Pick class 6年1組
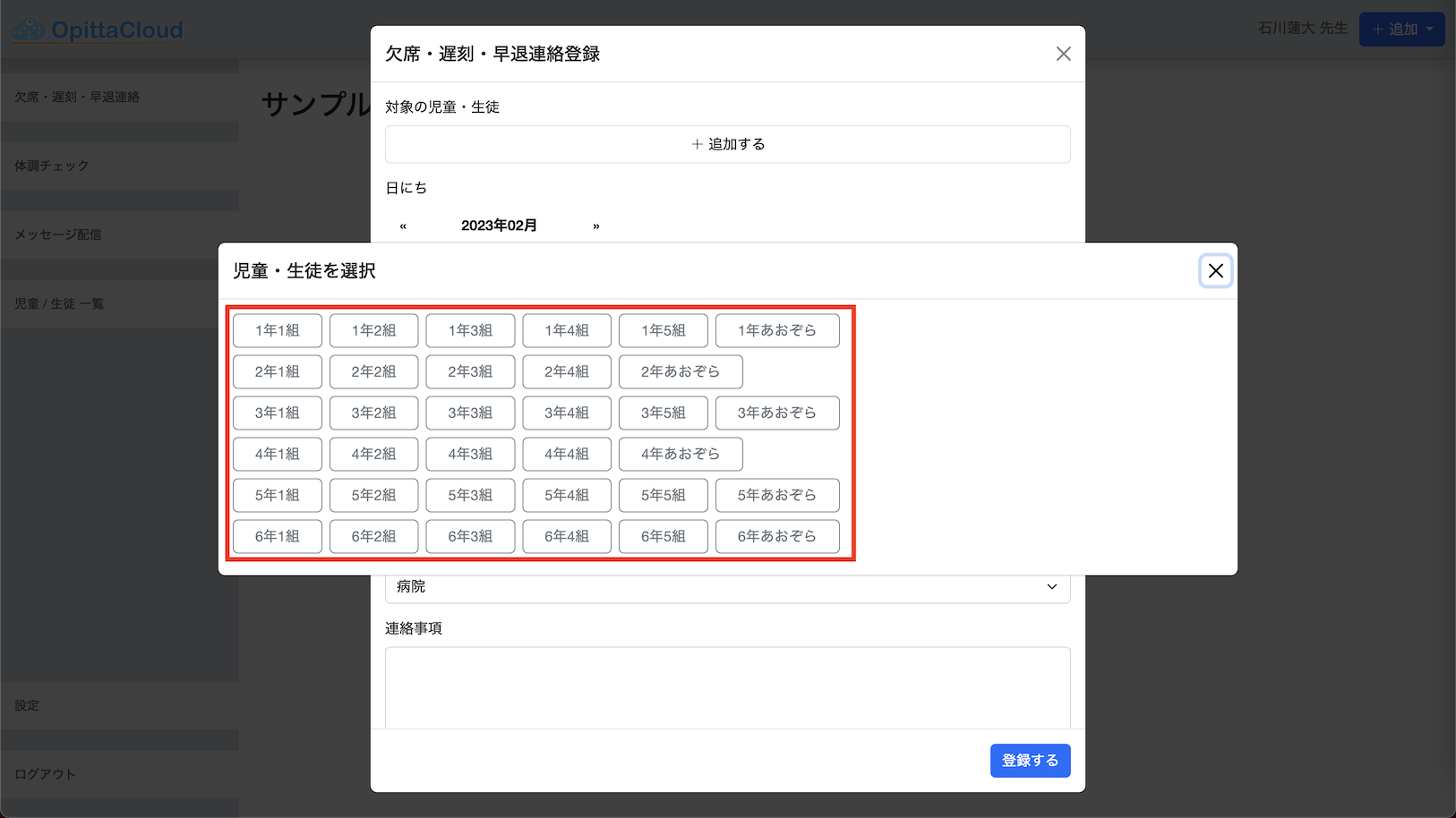This screenshot has height=818, width=1456. coord(278,536)
